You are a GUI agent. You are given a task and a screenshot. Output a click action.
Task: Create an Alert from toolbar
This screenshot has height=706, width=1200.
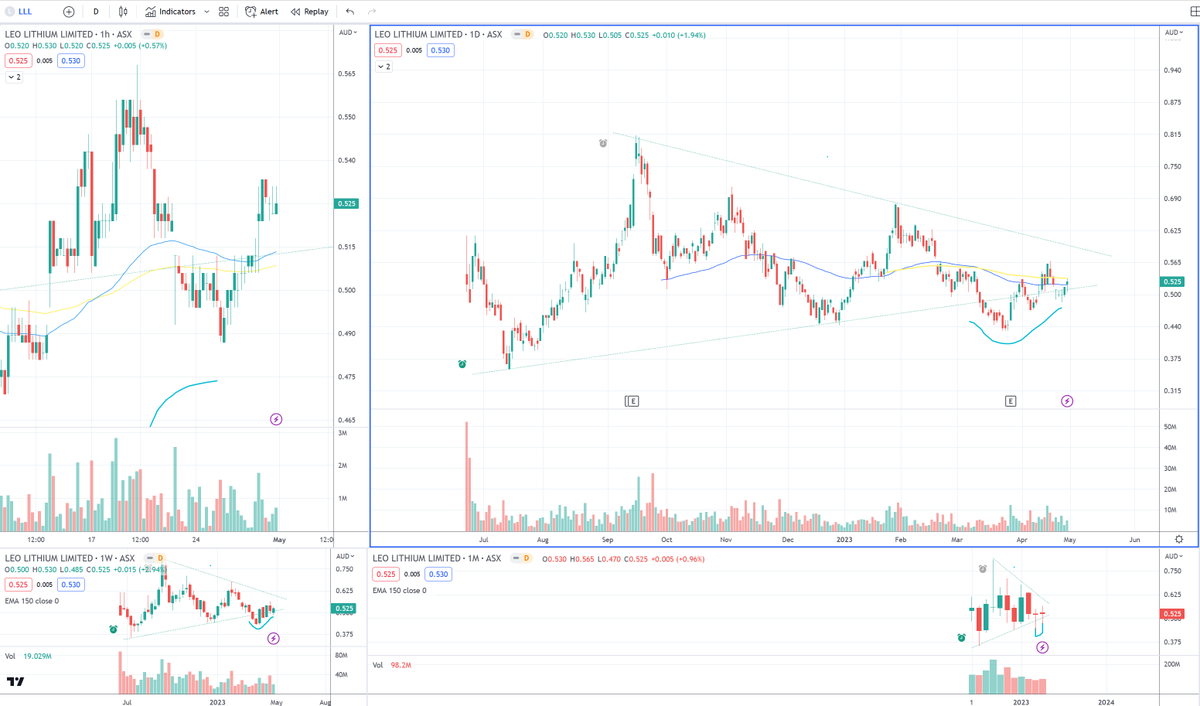coord(263,12)
